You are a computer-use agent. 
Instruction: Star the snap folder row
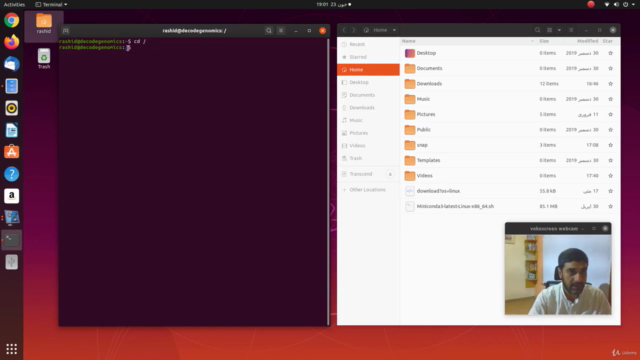click(611, 145)
